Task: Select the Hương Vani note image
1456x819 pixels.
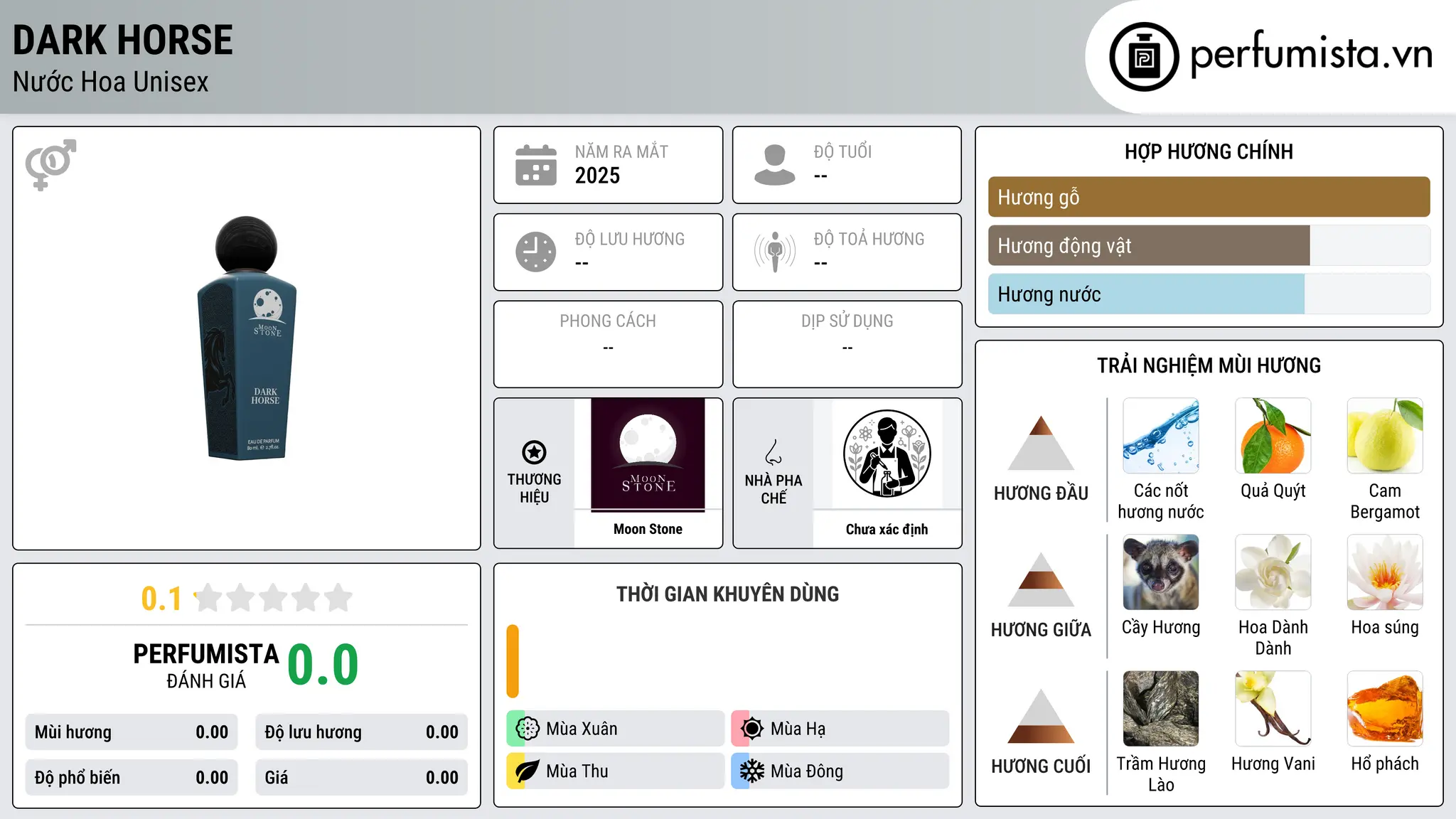Action: (x=1273, y=709)
